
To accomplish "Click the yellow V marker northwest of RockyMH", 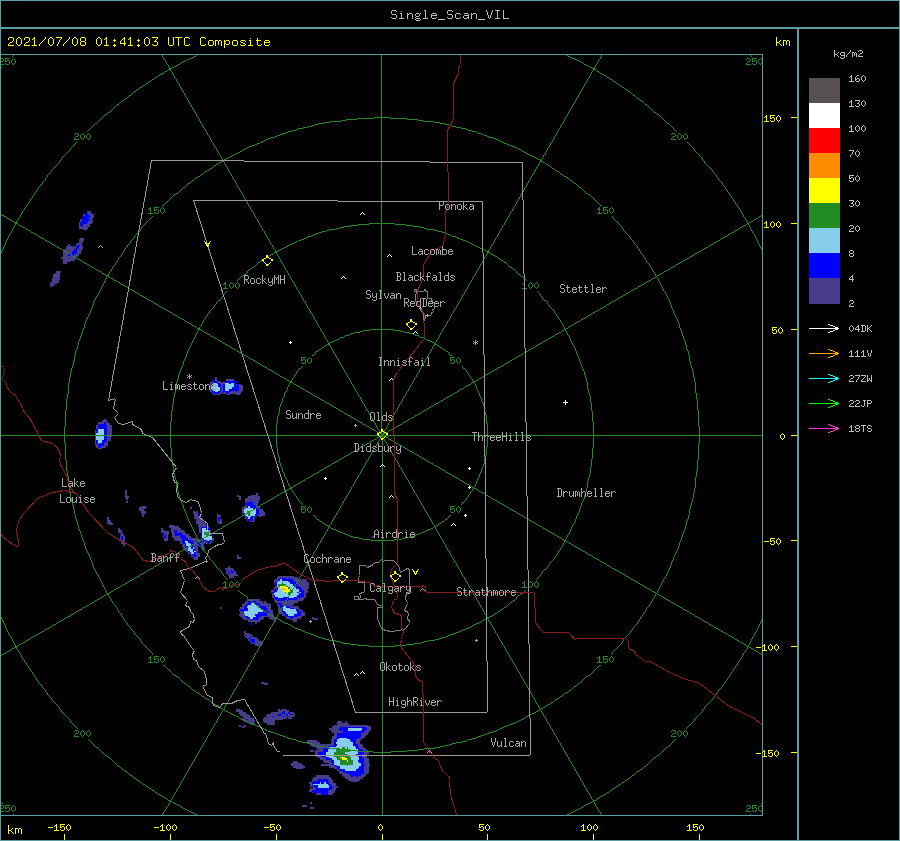I will coord(208,244).
